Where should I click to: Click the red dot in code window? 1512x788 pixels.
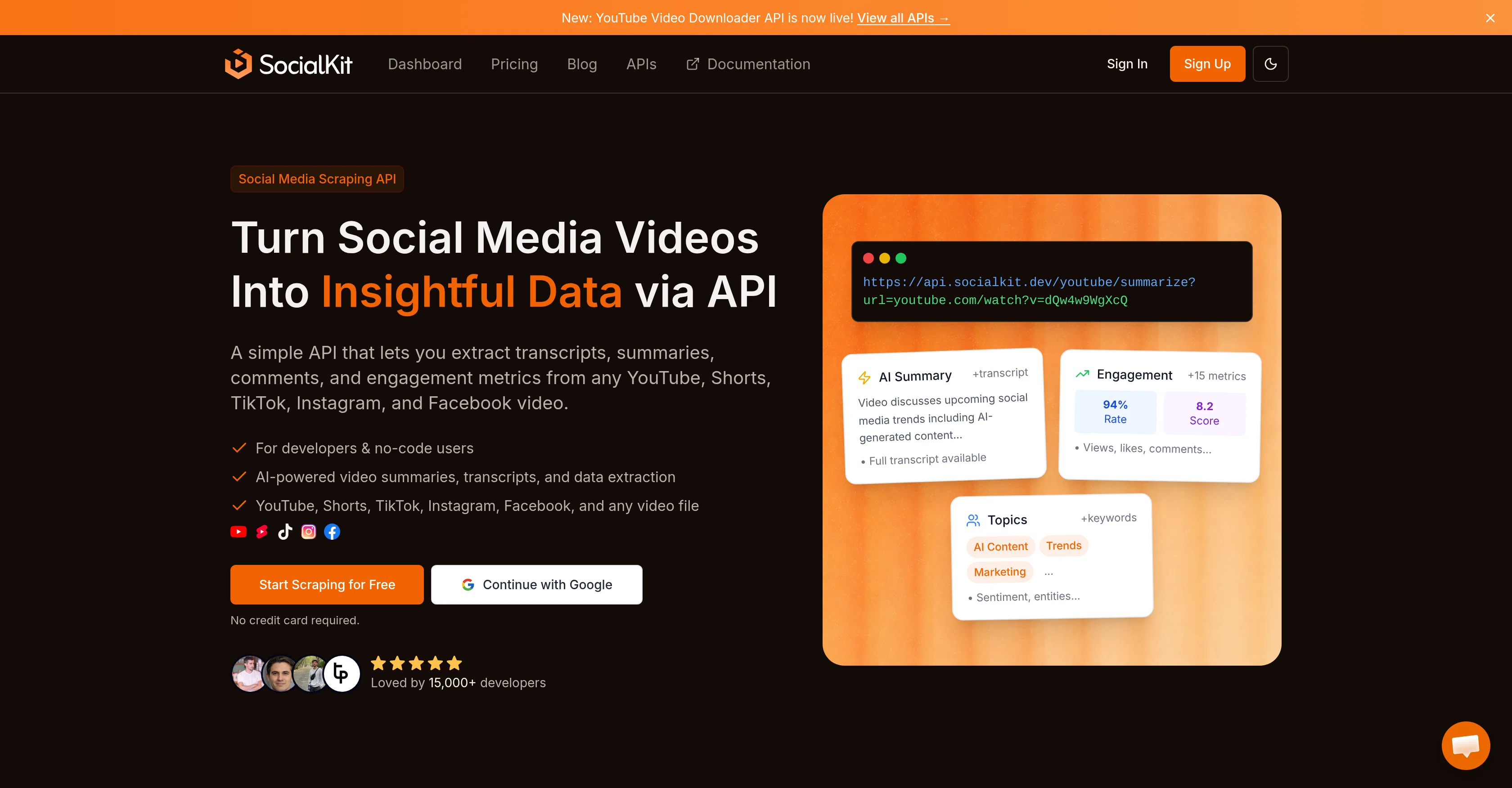pyautogui.click(x=868, y=258)
